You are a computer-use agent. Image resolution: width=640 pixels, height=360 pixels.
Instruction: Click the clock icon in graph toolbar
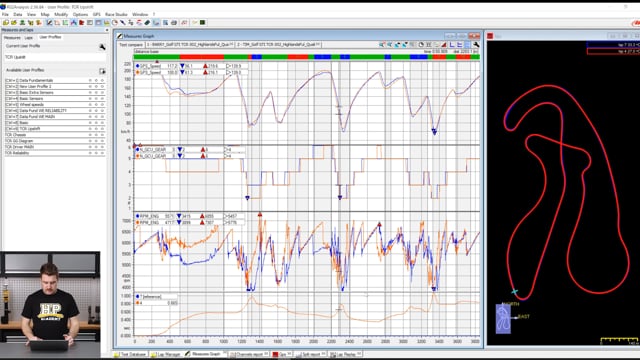tap(421, 44)
